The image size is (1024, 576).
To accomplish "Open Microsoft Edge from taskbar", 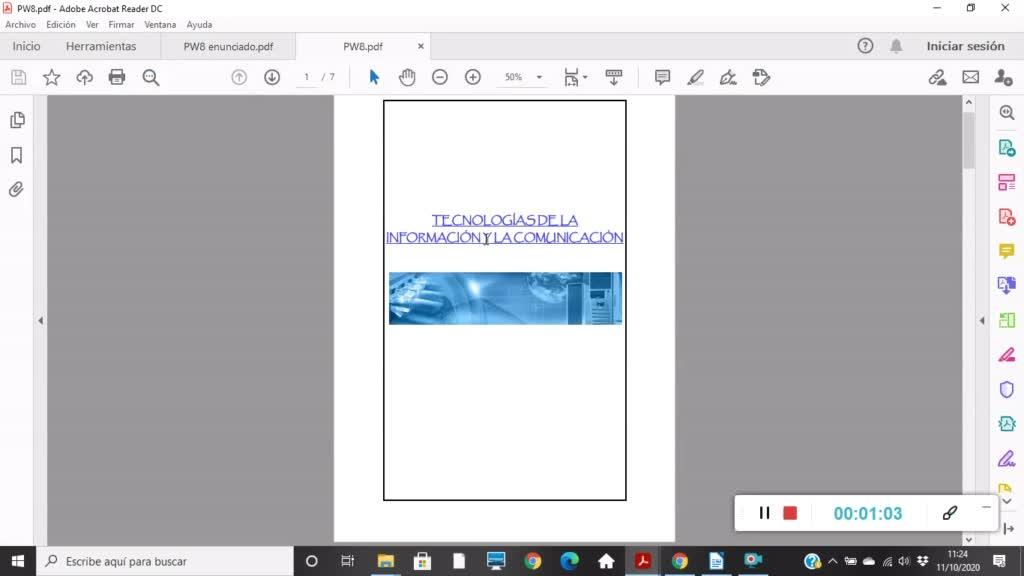I will (x=569, y=561).
